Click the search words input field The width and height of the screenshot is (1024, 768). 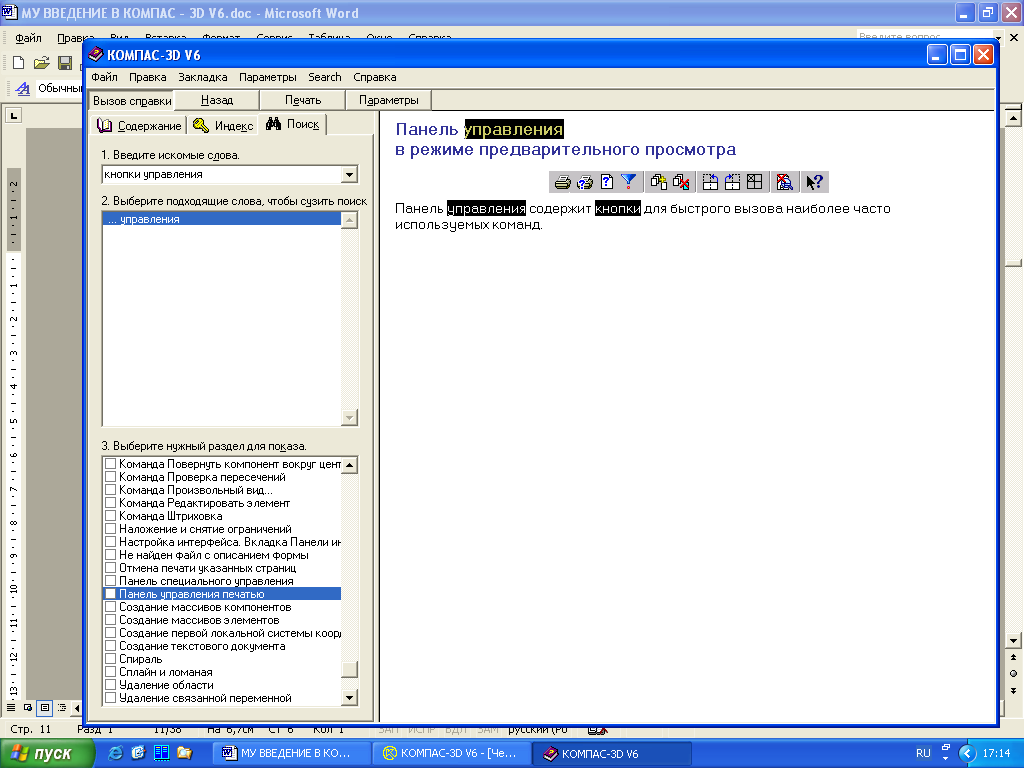tap(222, 174)
